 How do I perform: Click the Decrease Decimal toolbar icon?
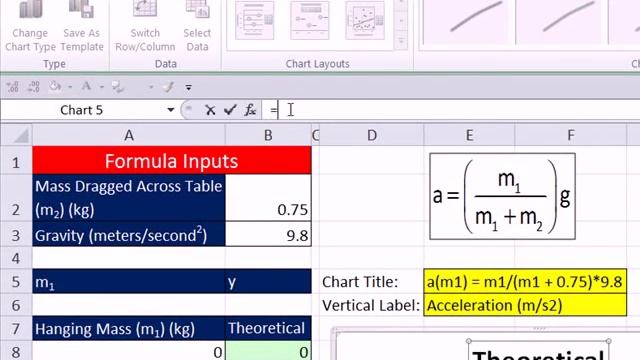[33, 87]
